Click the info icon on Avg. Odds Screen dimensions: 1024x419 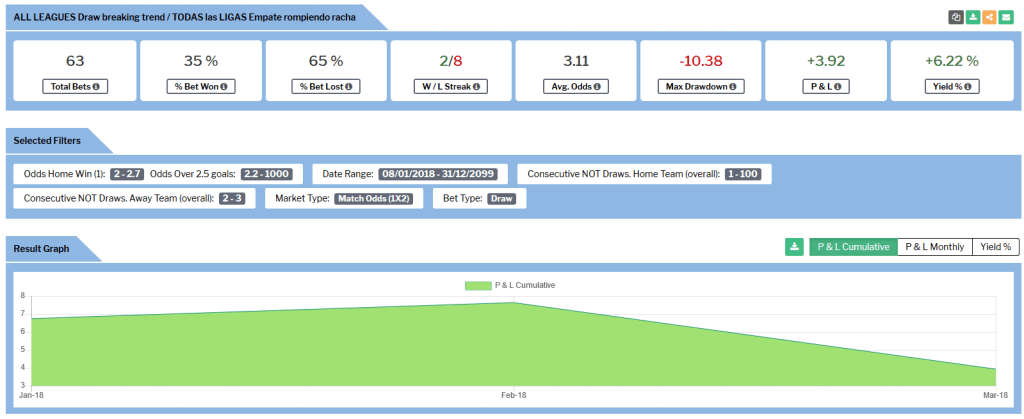(596, 87)
